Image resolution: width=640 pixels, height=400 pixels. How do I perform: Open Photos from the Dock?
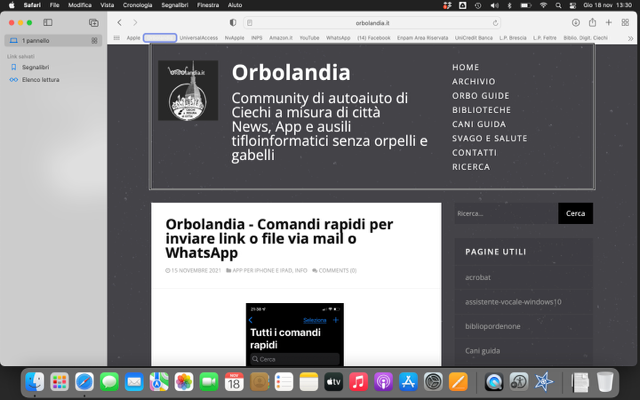(184, 382)
